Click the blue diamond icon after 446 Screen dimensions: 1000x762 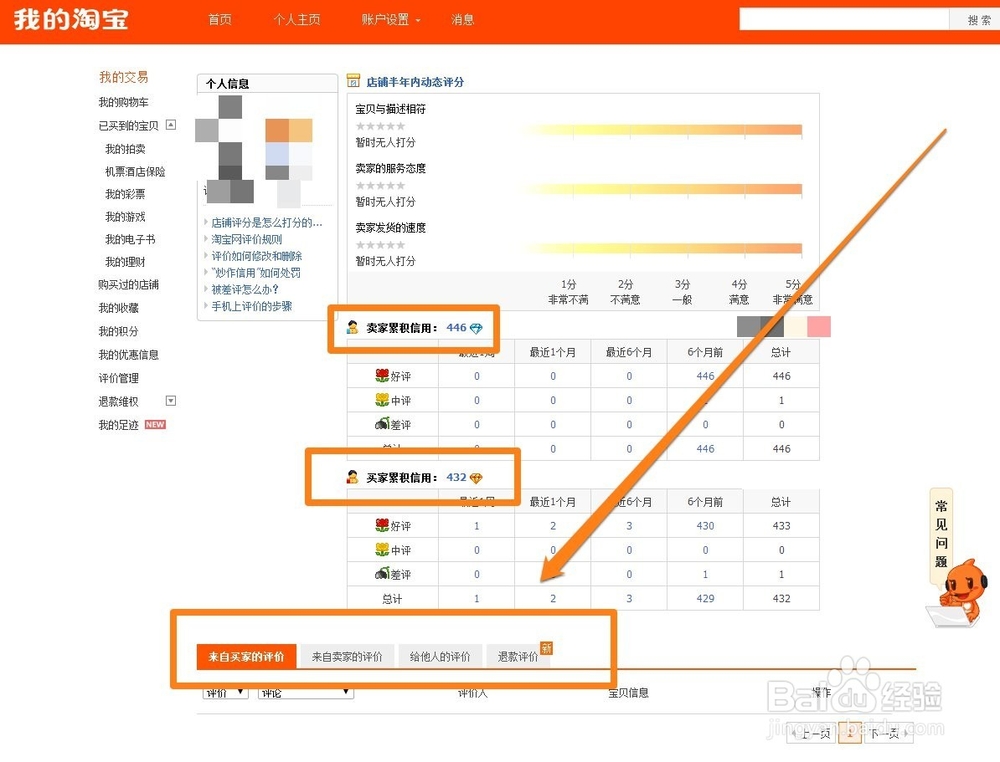tap(476, 328)
